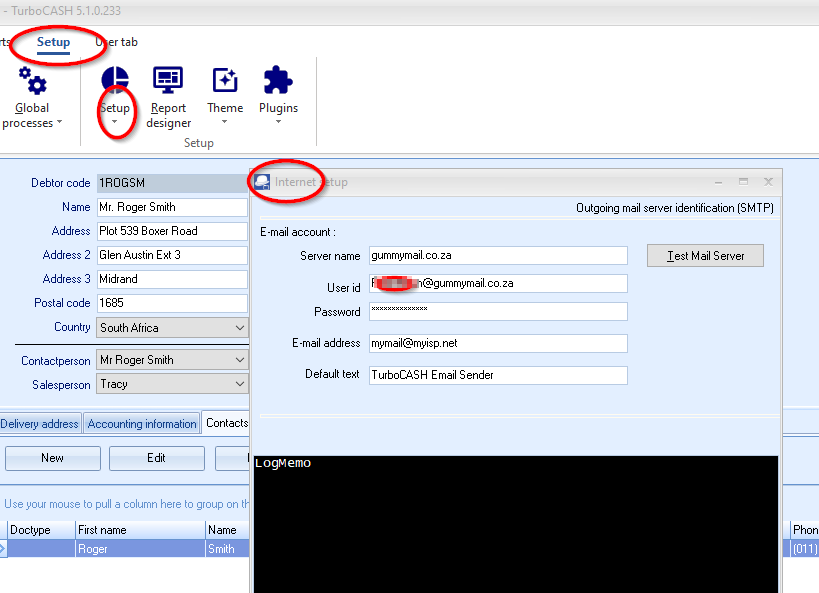Image resolution: width=819 pixels, height=593 pixels.
Task: Click the Postal code field
Action: pos(172,303)
